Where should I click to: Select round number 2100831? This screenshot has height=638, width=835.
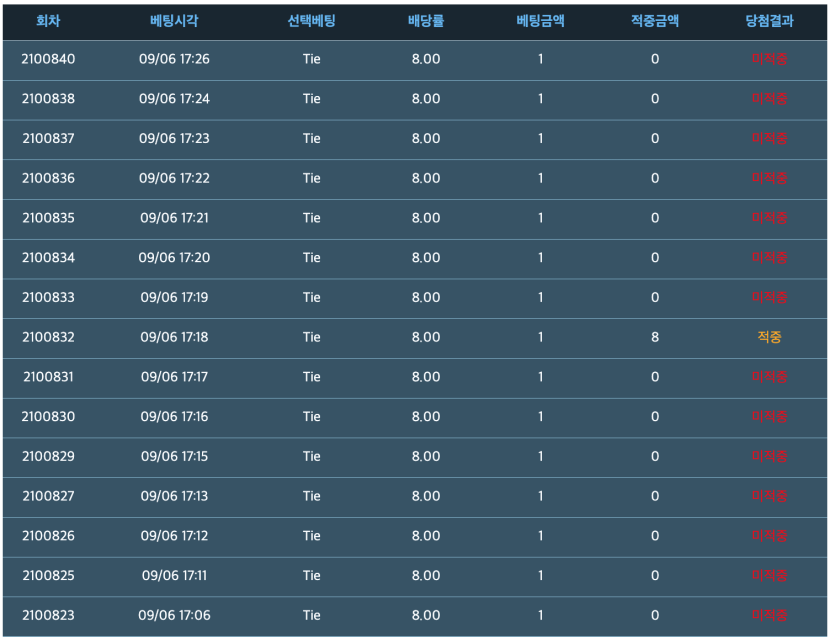(48, 377)
